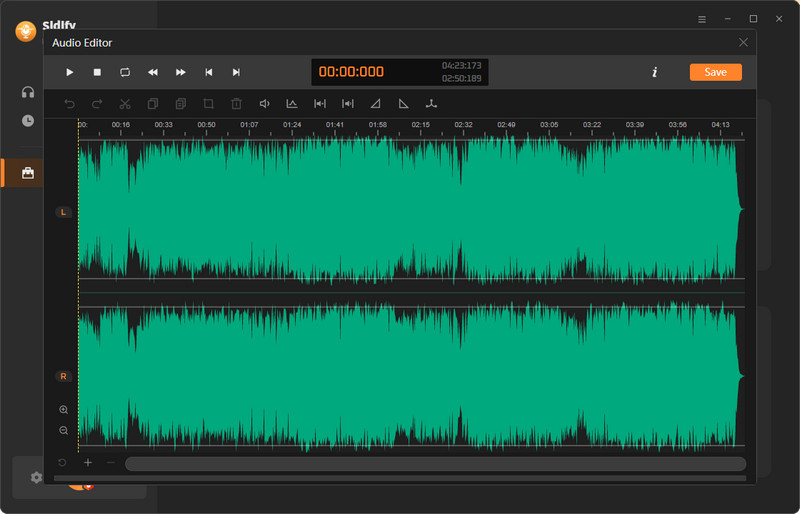This screenshot has width=800, height=514.
Task: Click the split/merge channels icon
Action: (431, 104)
